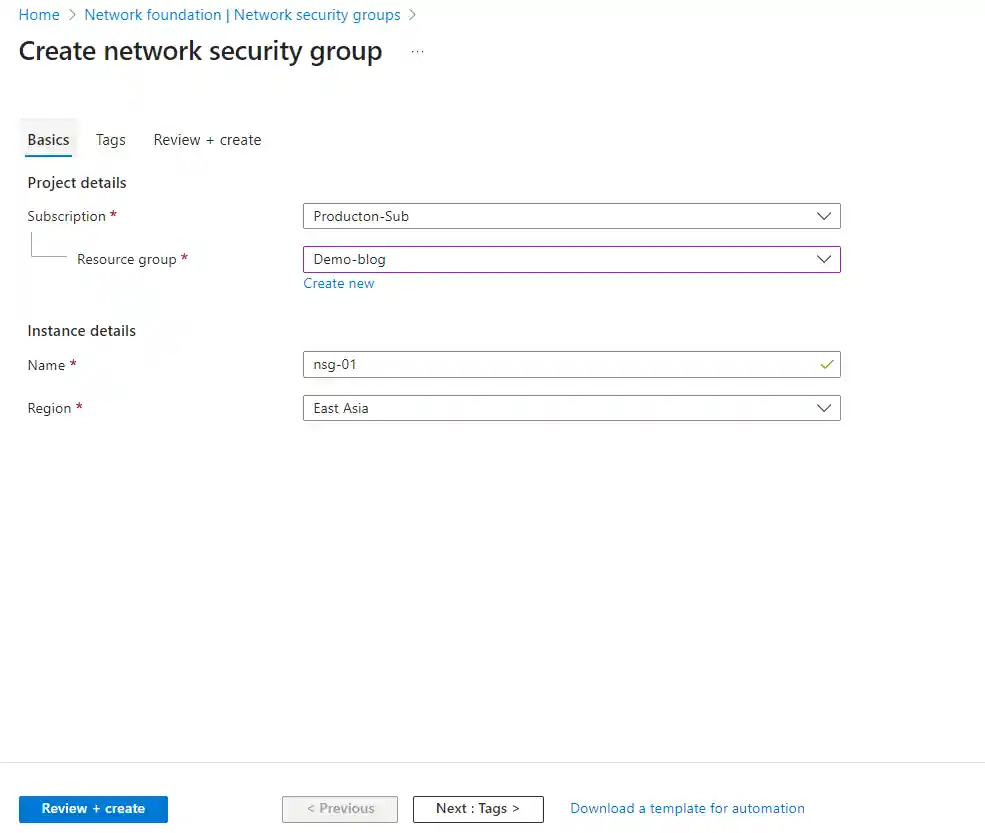Viewport: 985px width, 833px height.
Task: Click the blue Review + create button
Action: point(93,809)
